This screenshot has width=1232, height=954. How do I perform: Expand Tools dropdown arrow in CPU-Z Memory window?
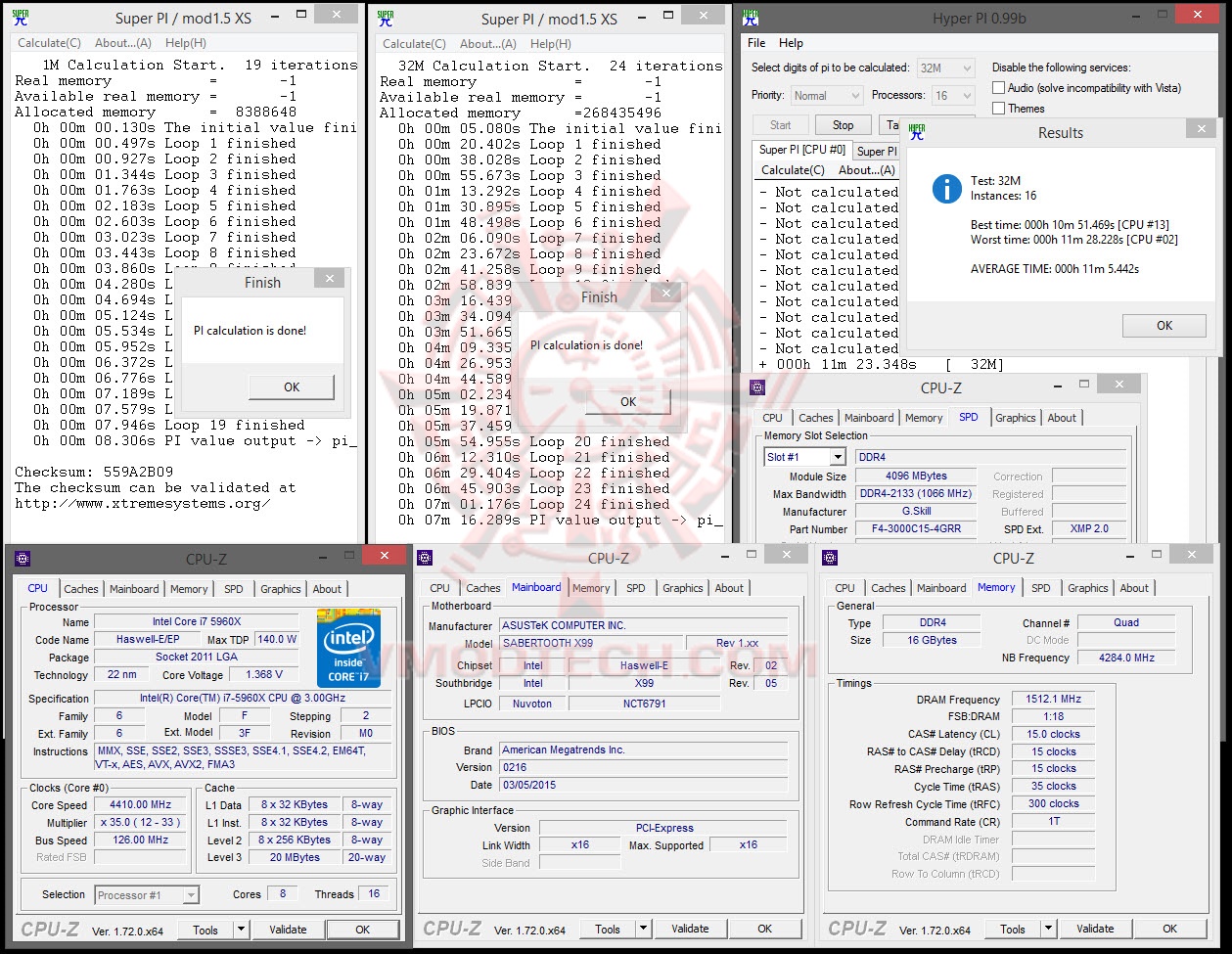(1048, 929)
